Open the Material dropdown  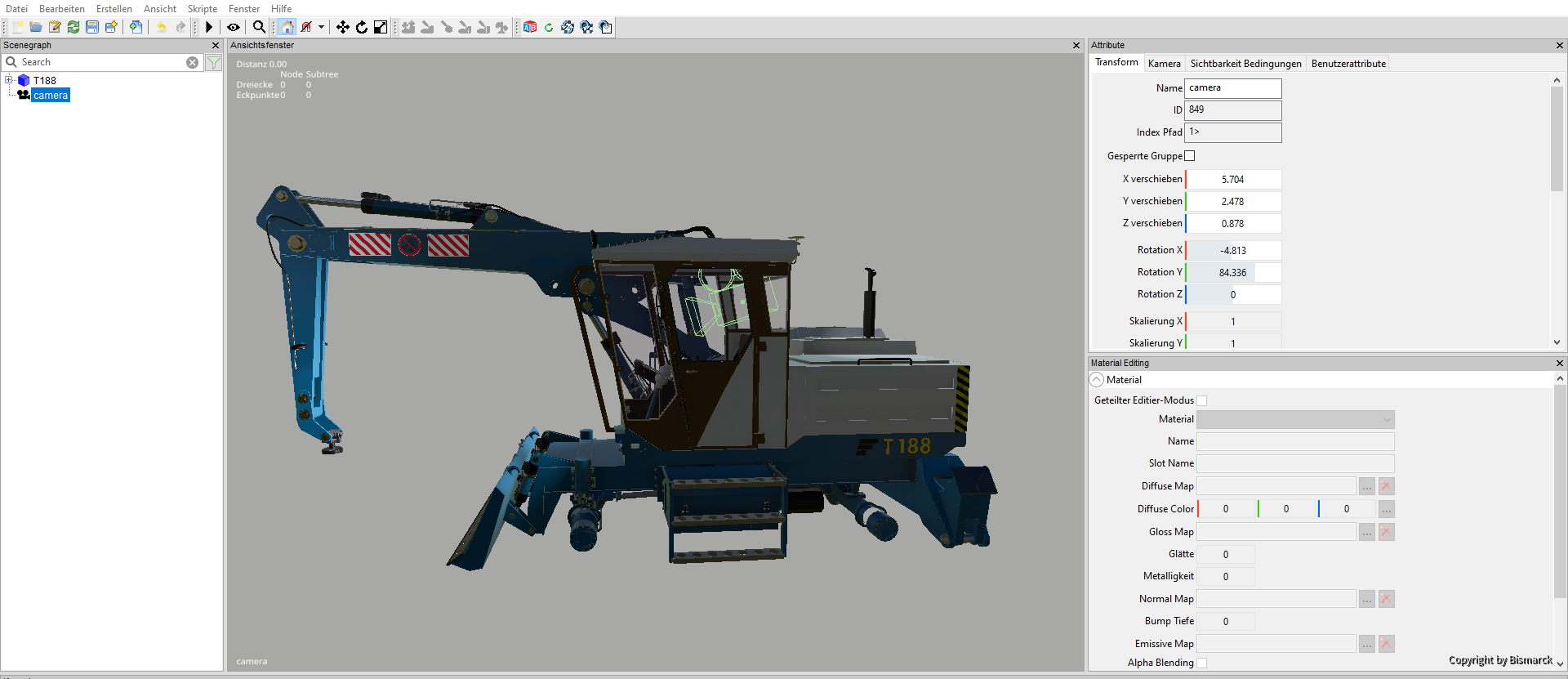1296,419
